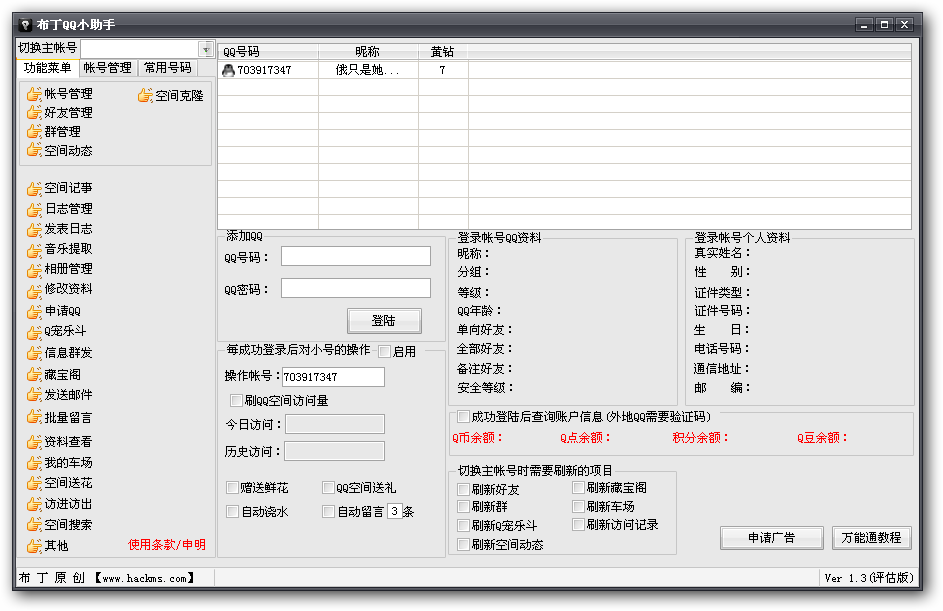Click penguin icon beside 703917347

click(229, 70)
